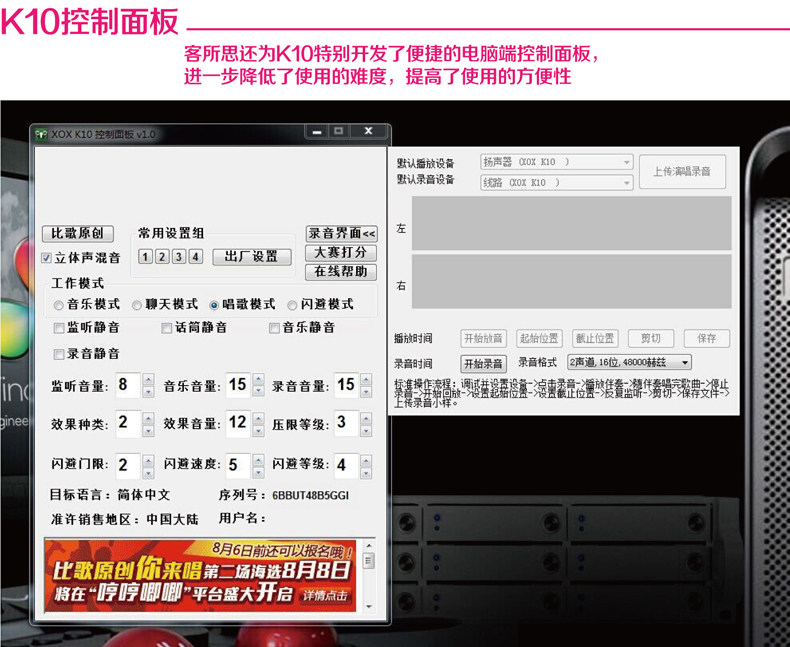Open 大赛打分 scoring

pyautogui.click(x=341, y=252)
